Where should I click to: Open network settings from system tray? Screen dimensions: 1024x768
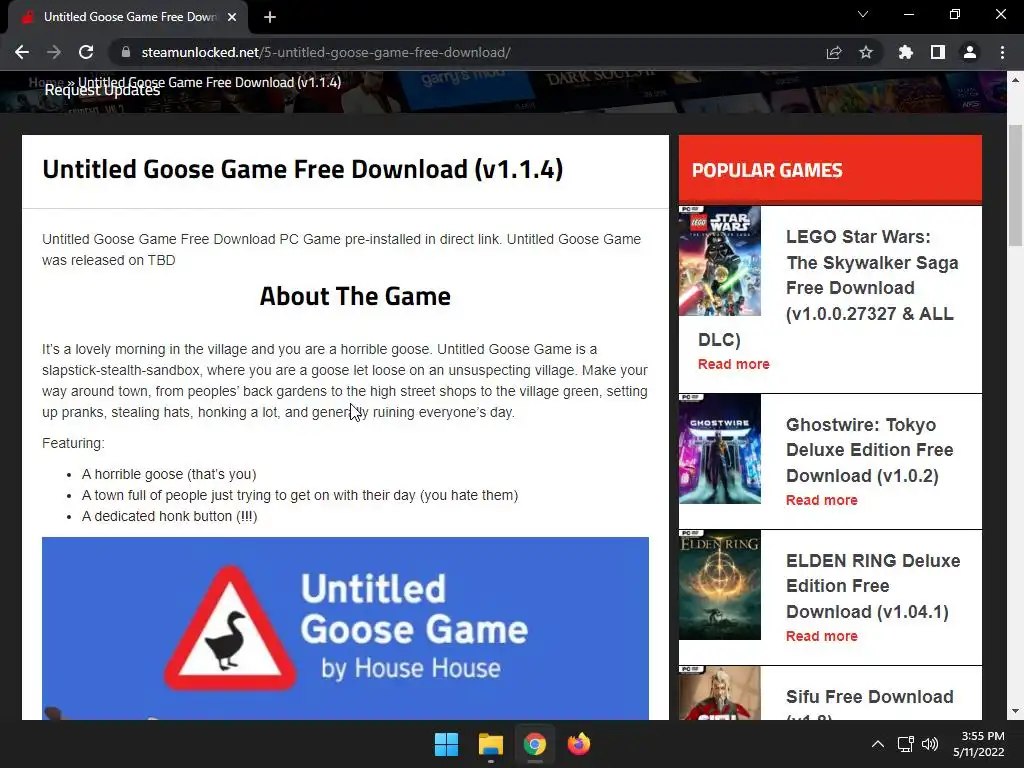pos(906,744)
